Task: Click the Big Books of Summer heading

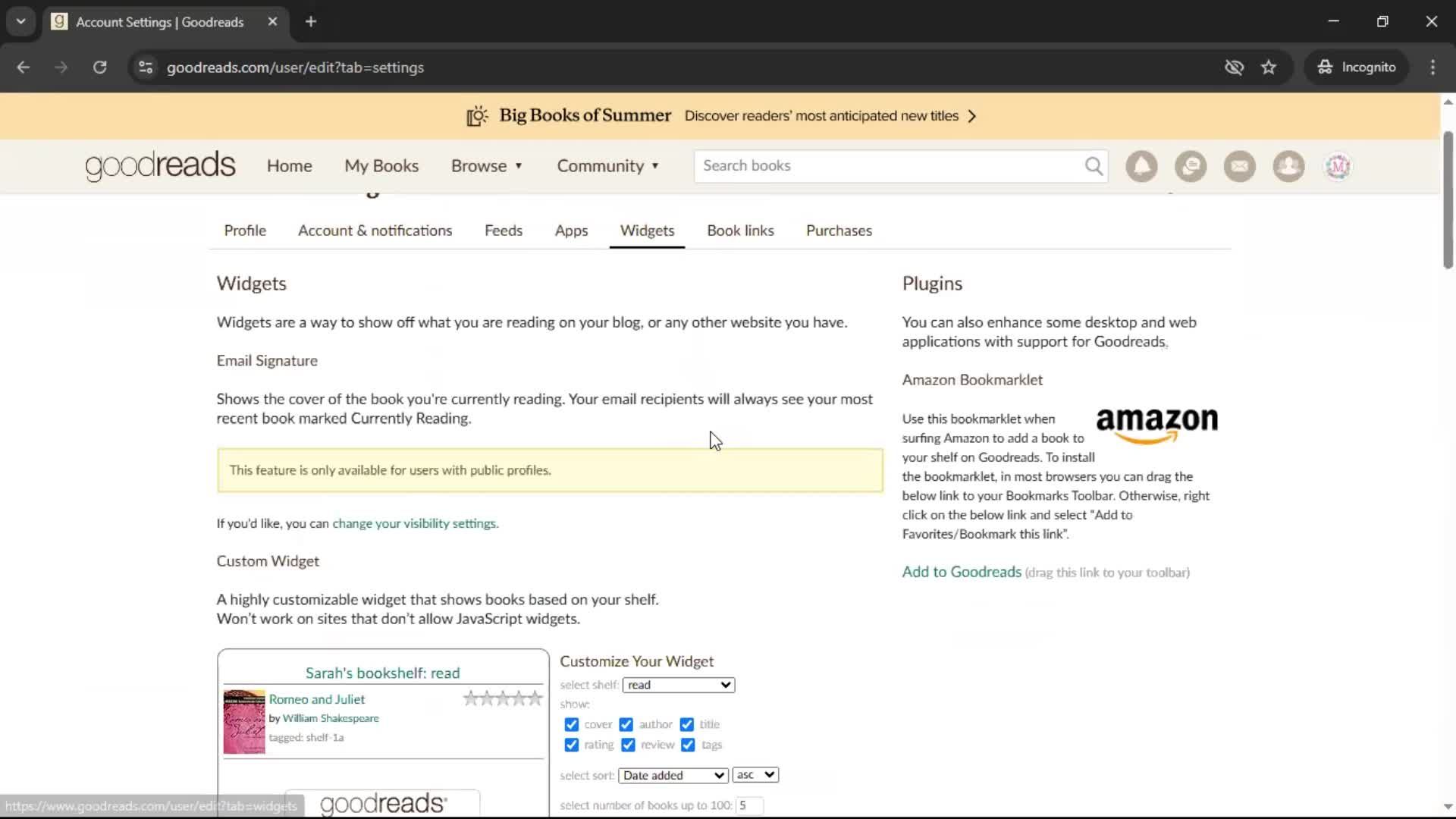Action: click(585, 115)
